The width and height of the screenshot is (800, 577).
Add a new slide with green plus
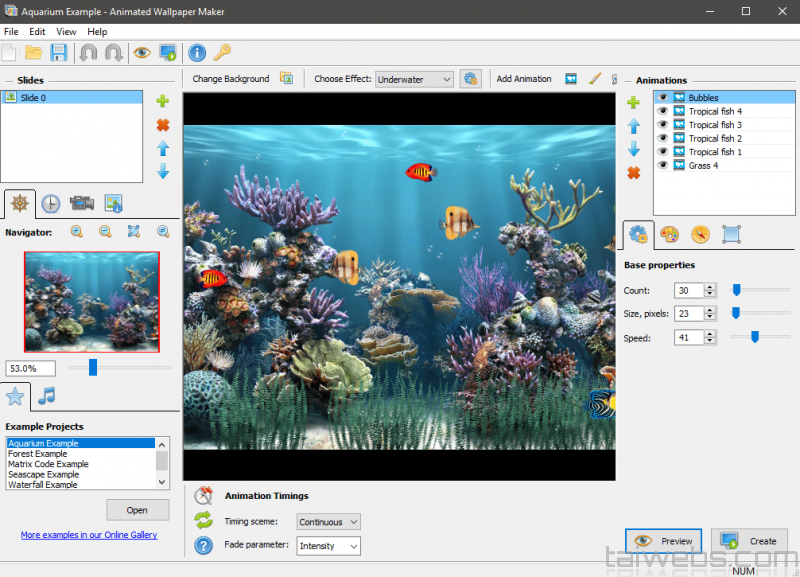[163, 101]
